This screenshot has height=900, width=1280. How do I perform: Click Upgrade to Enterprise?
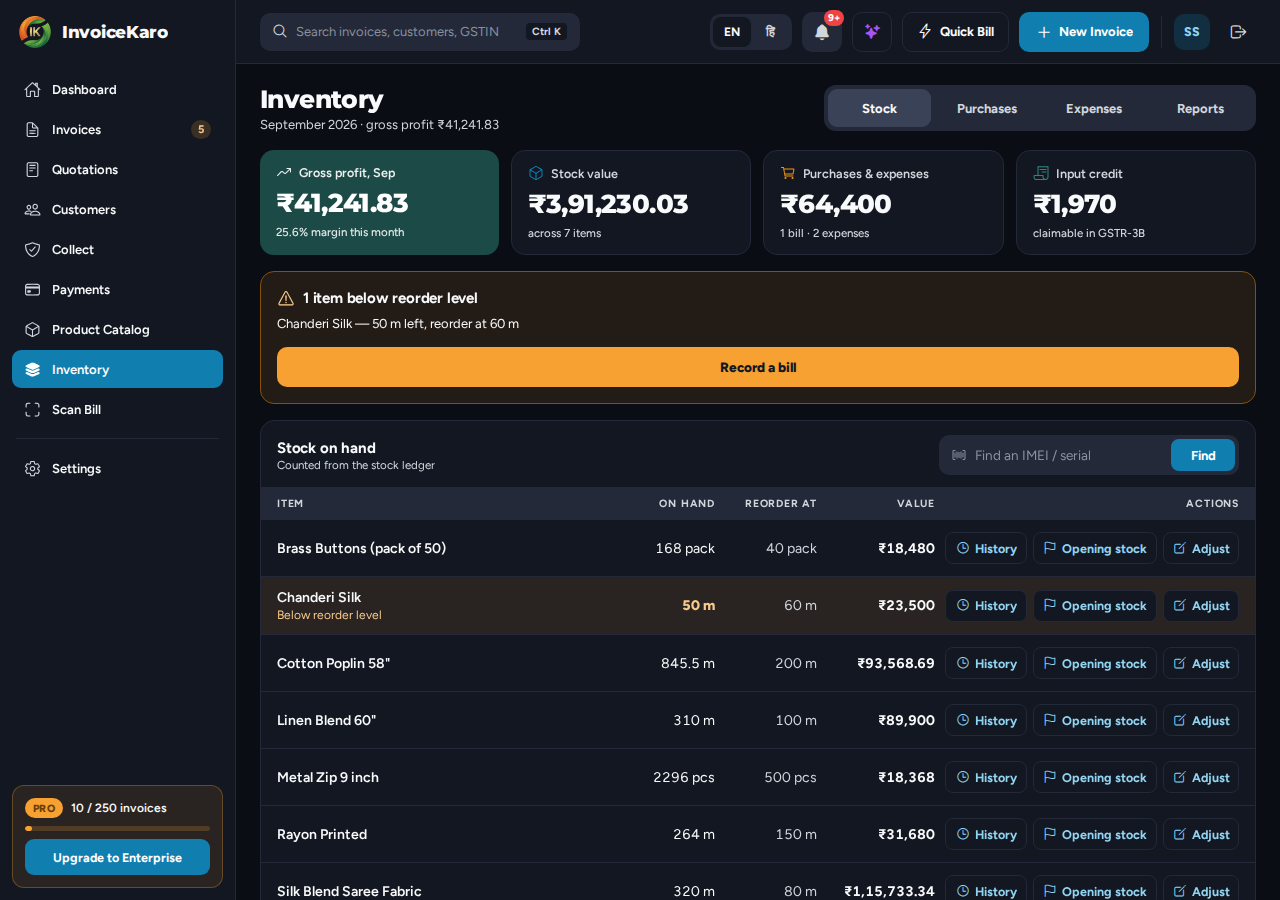[117, 857]
